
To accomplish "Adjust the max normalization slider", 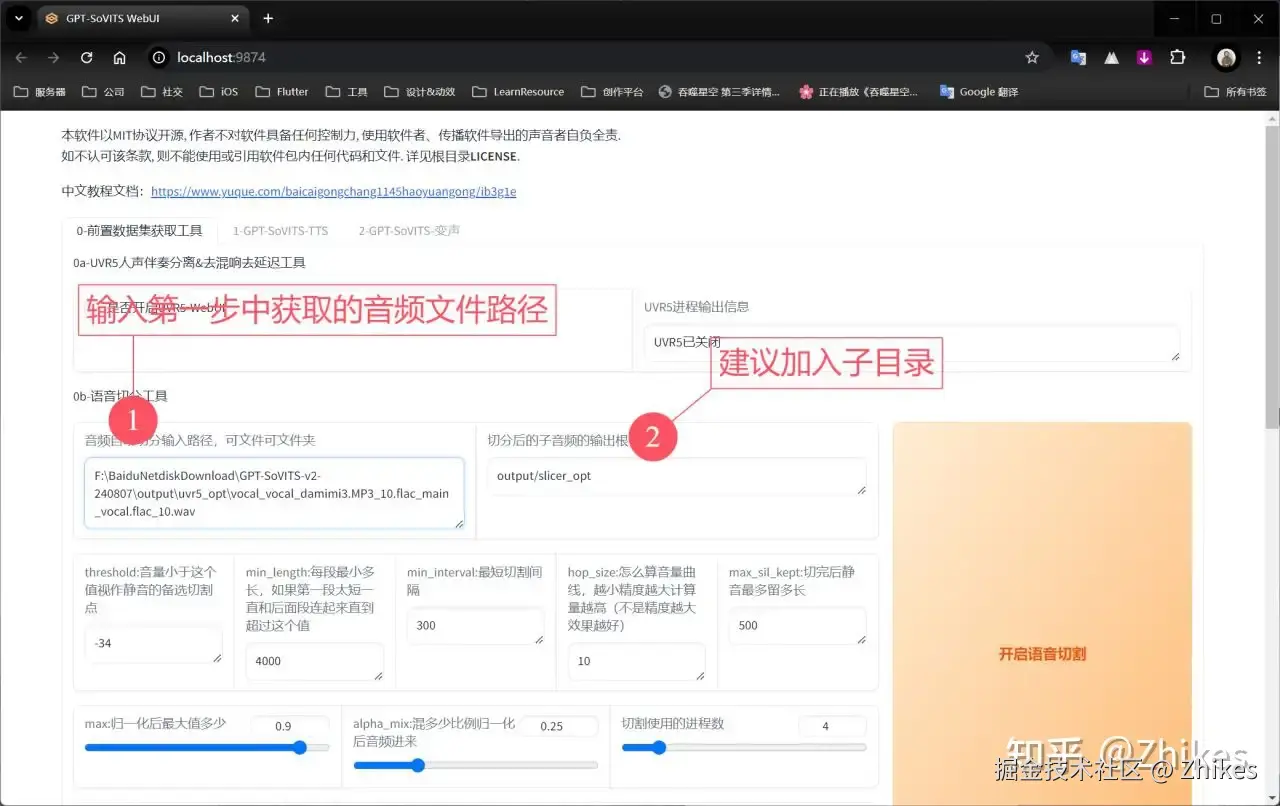I will pyautogui.click(x=207, y=747).
